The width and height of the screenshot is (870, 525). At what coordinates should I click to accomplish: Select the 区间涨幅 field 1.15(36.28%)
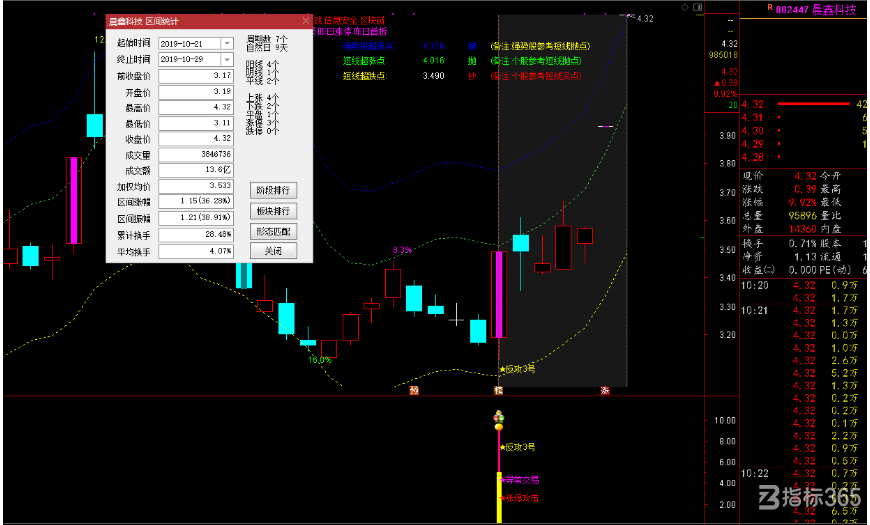coord(196,201)
